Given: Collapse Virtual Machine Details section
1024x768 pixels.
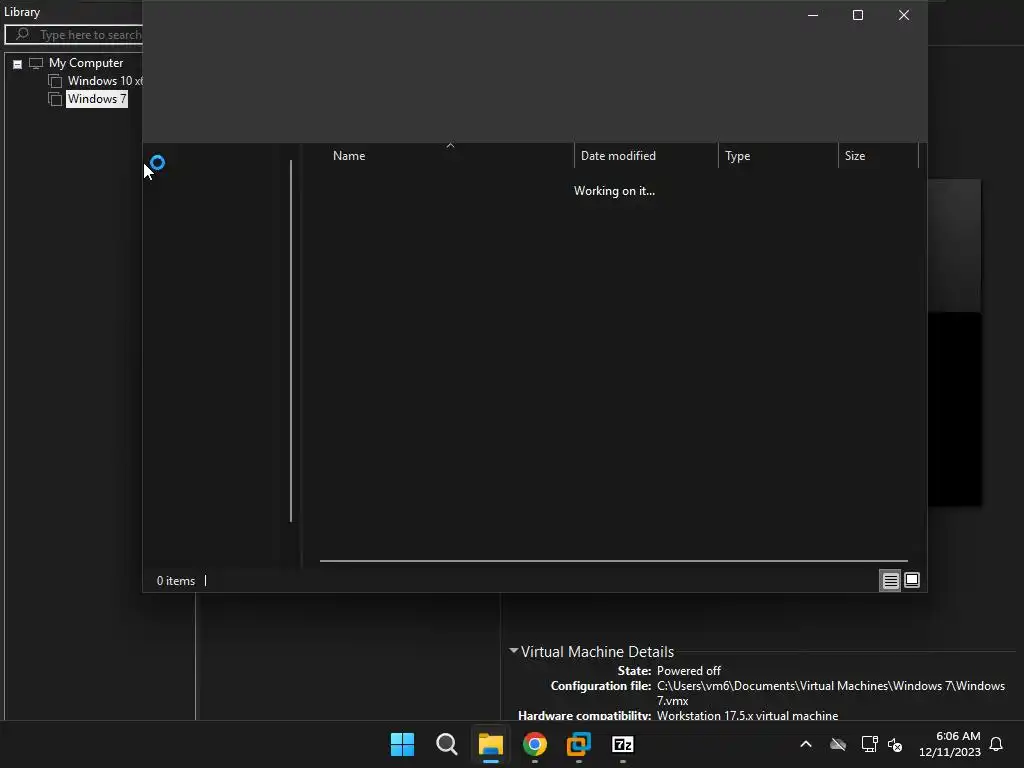Looking at the screenshot, I should [513, 651].
